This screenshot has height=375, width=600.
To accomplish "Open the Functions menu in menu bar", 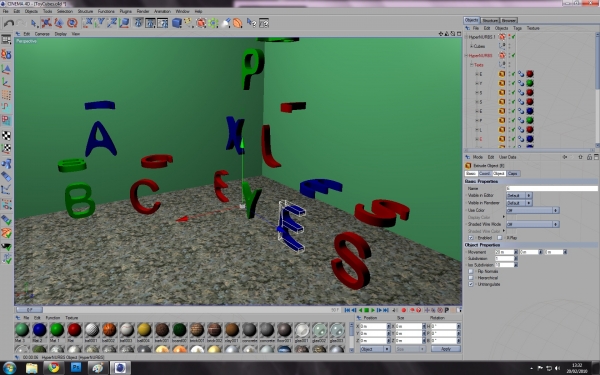I will pos(106,11).
